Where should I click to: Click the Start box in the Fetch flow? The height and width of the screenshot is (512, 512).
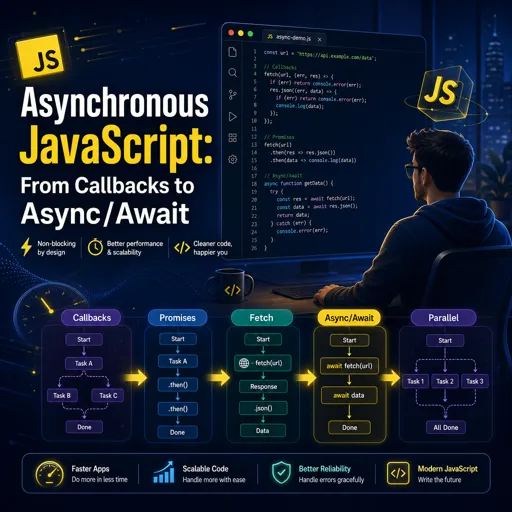[263, 339]
